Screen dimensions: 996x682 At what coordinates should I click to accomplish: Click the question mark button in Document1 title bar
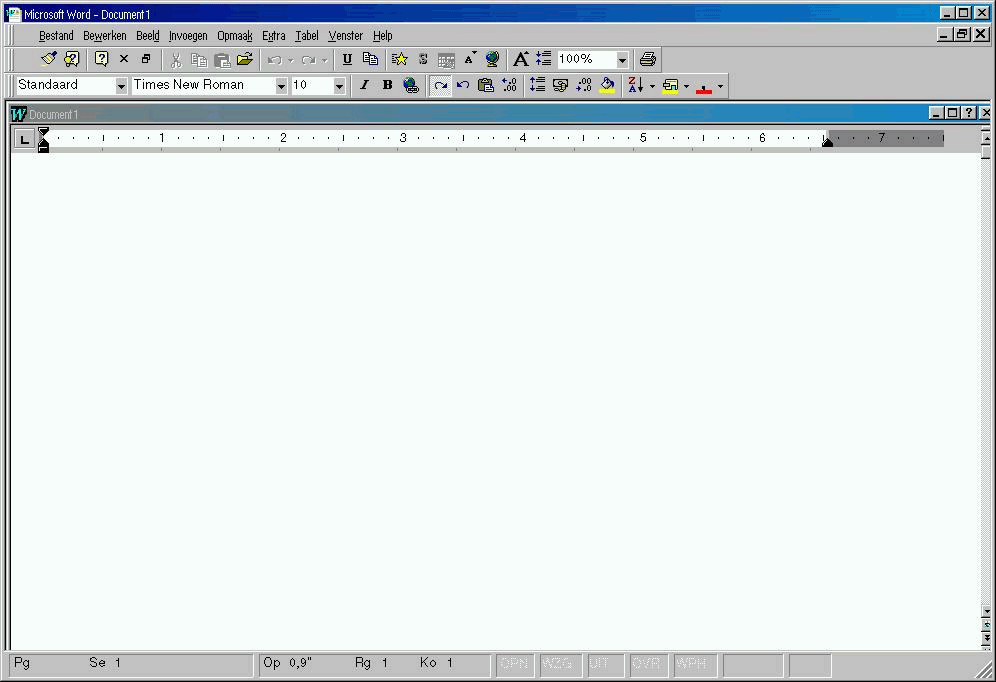point(968,113)
